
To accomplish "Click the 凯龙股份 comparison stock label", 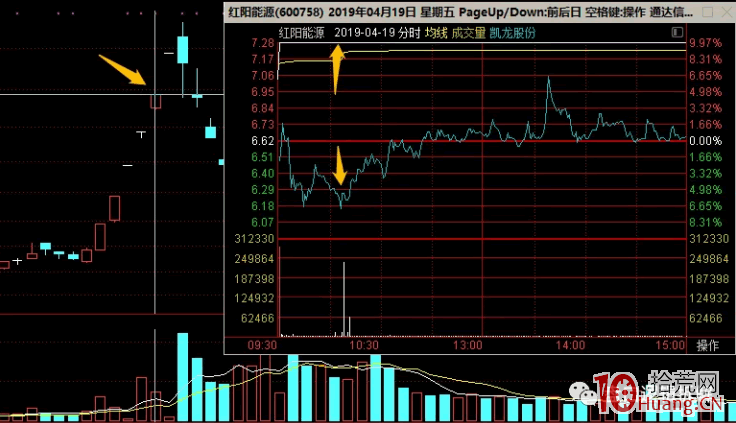I will coord(512,33).
